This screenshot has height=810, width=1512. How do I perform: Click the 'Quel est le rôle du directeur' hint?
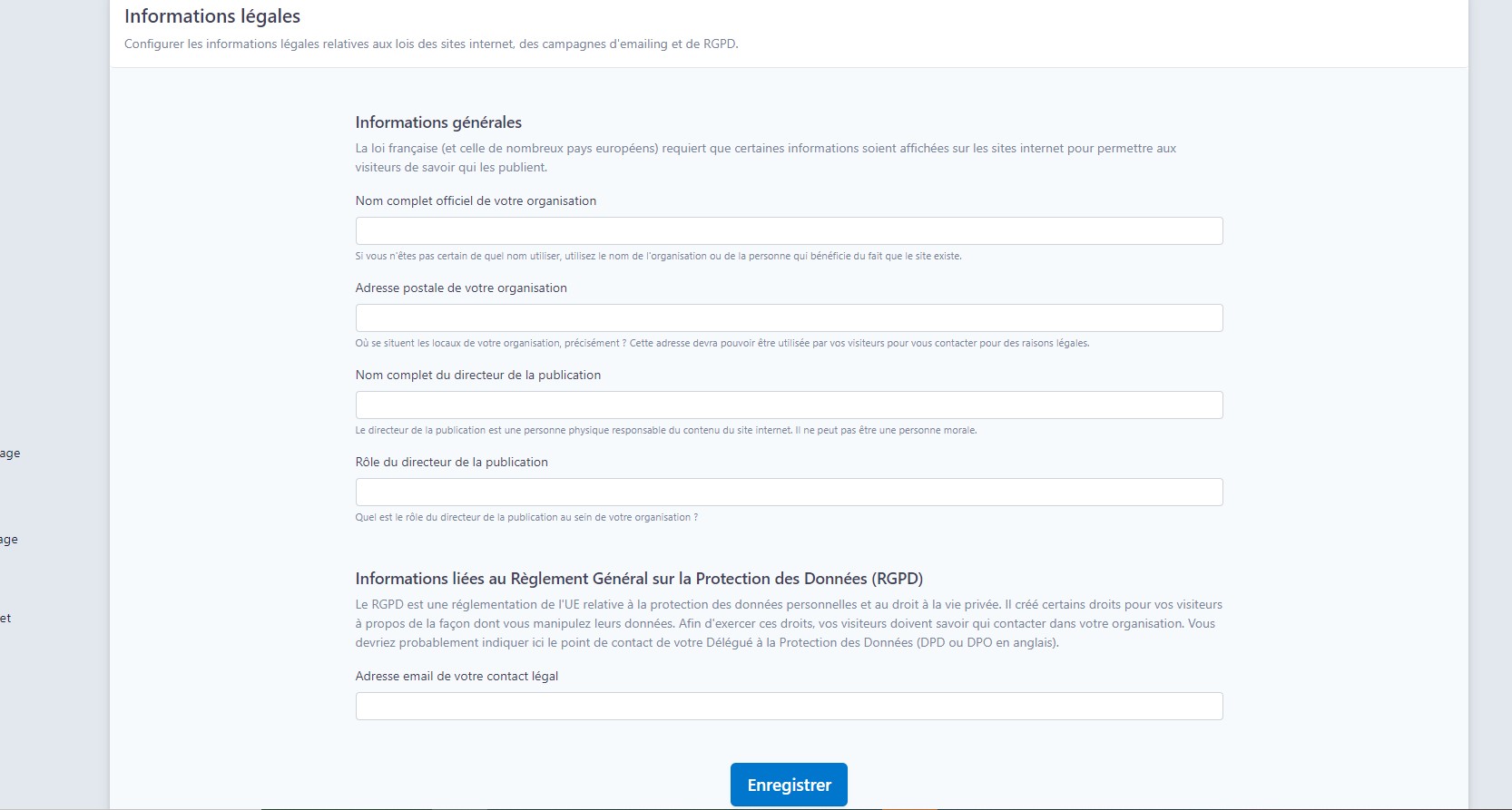click(x=526, y=517)
